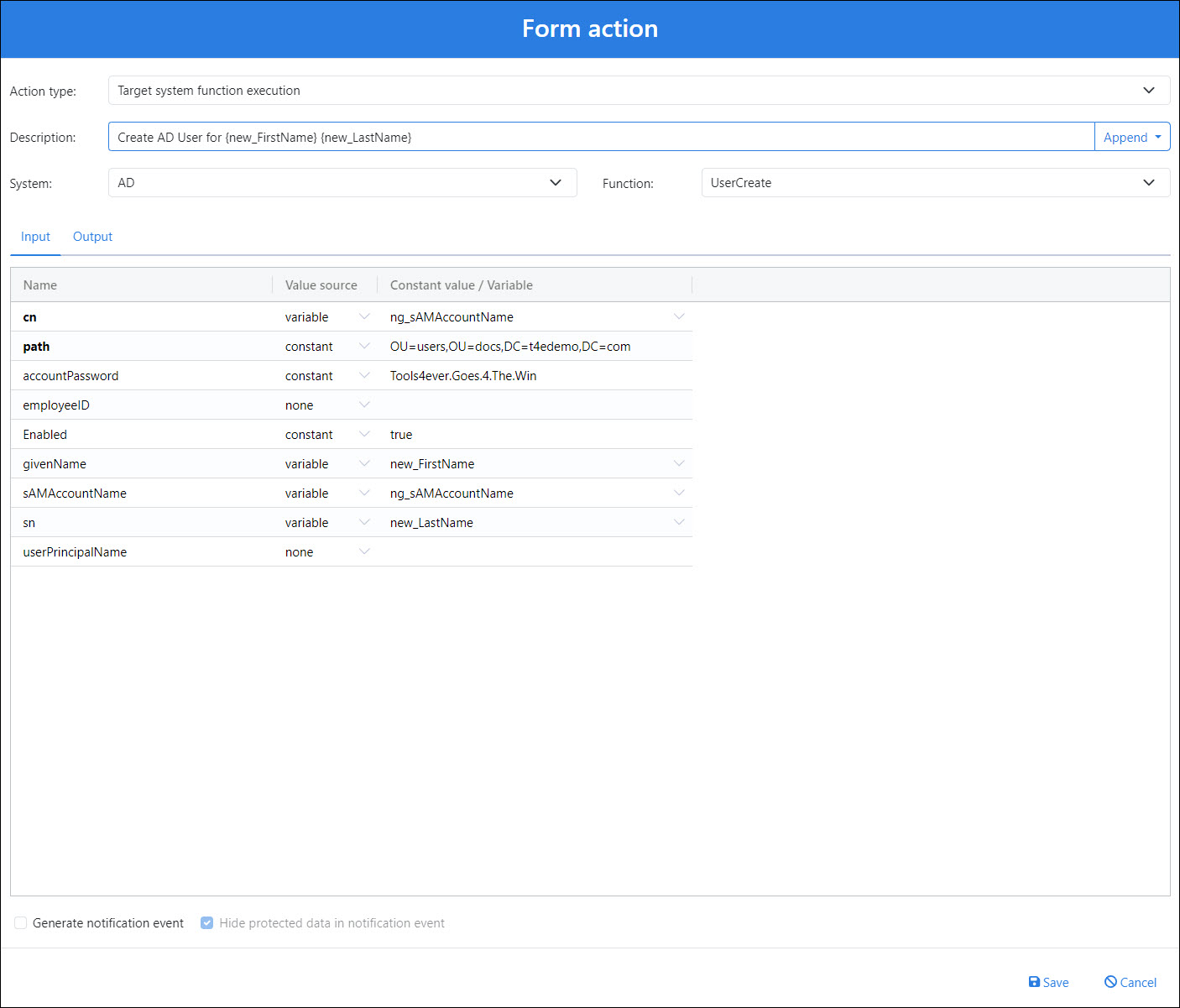Open variable chevron for givenName new_FirstName
The height and width of the screenshot is (1008, 1180).
(679, 463)
